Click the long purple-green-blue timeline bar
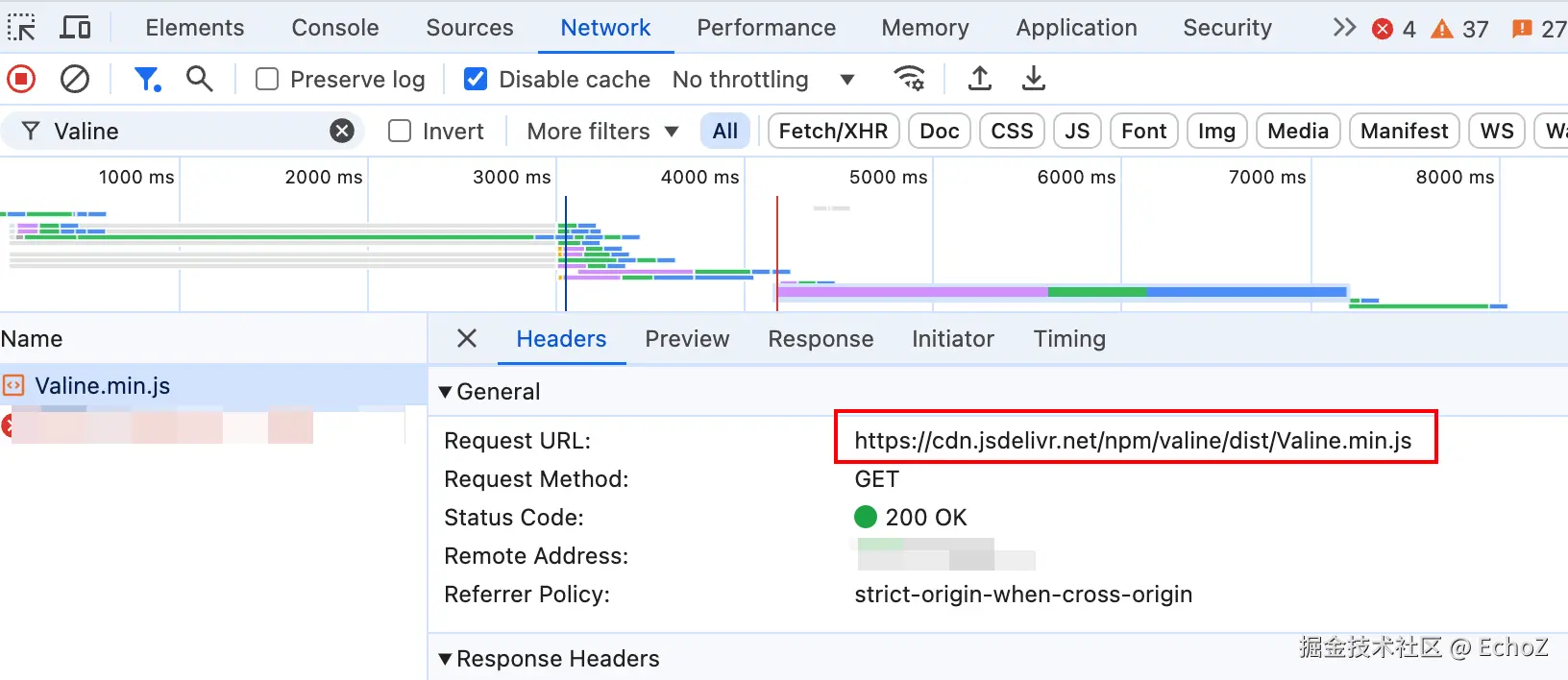 [x=1061, y=291]
